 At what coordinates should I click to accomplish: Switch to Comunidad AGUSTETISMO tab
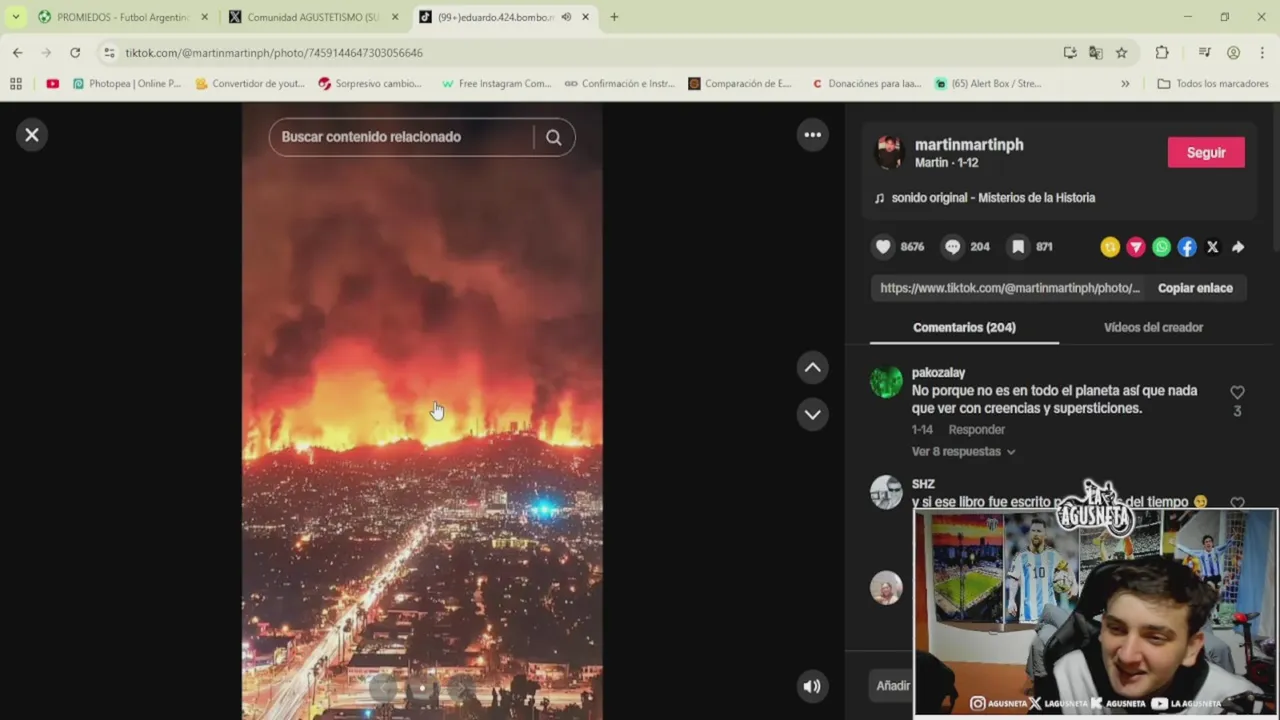tap(313, 17)
